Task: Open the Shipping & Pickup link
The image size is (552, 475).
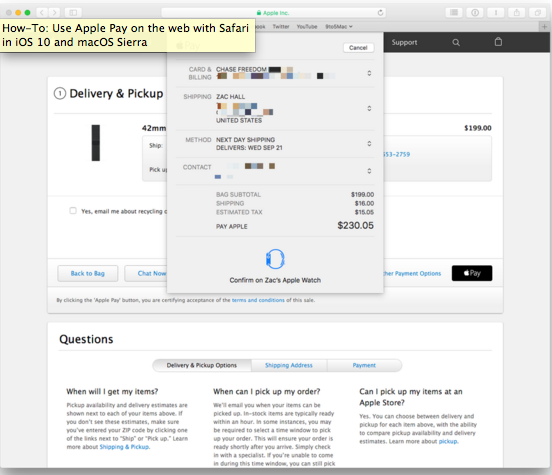Action: 125,447
